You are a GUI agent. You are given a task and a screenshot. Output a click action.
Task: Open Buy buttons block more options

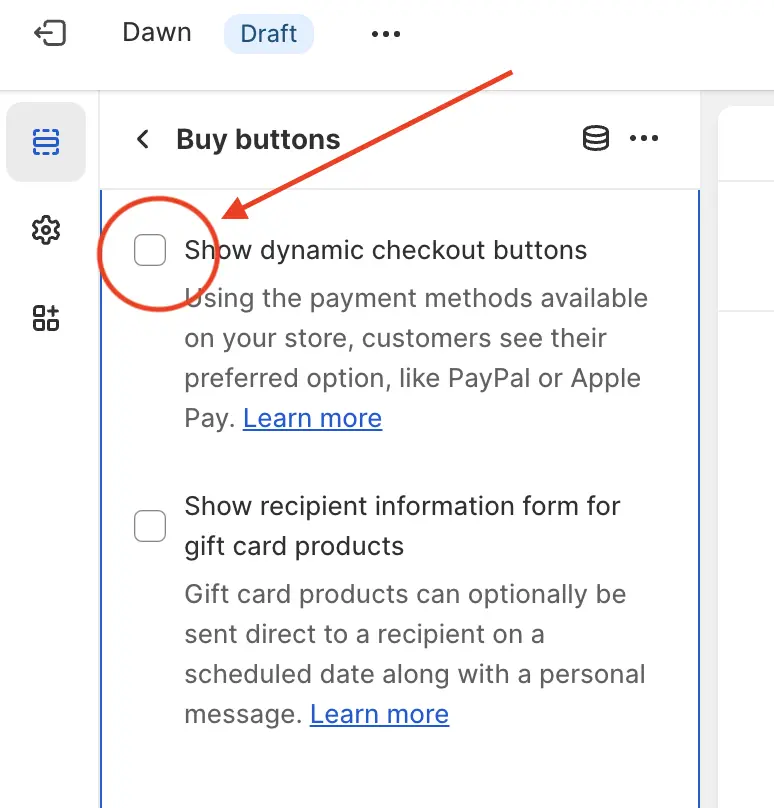(644, 138)
